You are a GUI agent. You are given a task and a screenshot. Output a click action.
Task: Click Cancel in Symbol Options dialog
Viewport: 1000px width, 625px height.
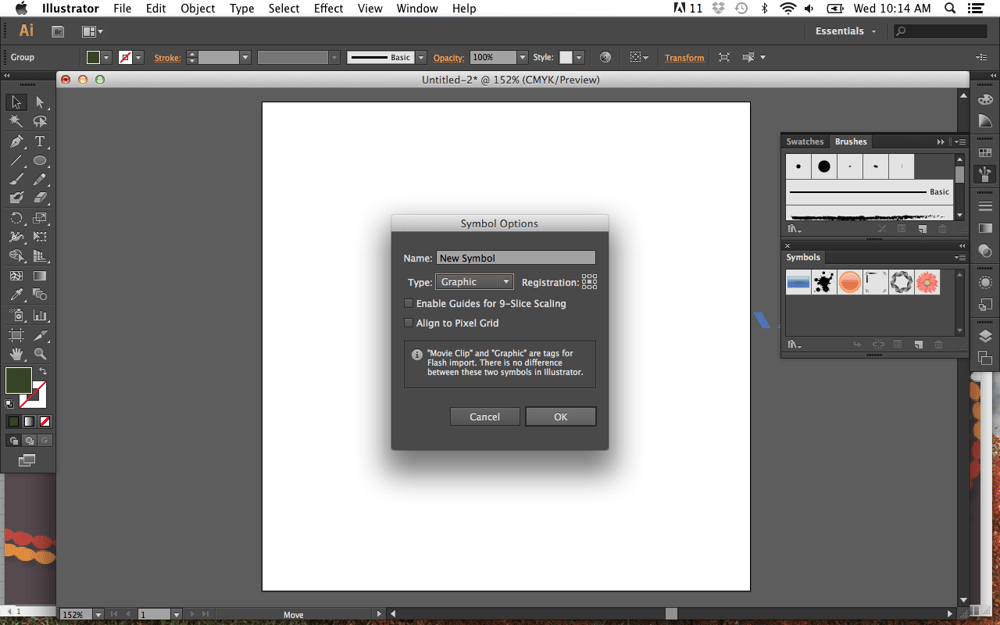485,416
